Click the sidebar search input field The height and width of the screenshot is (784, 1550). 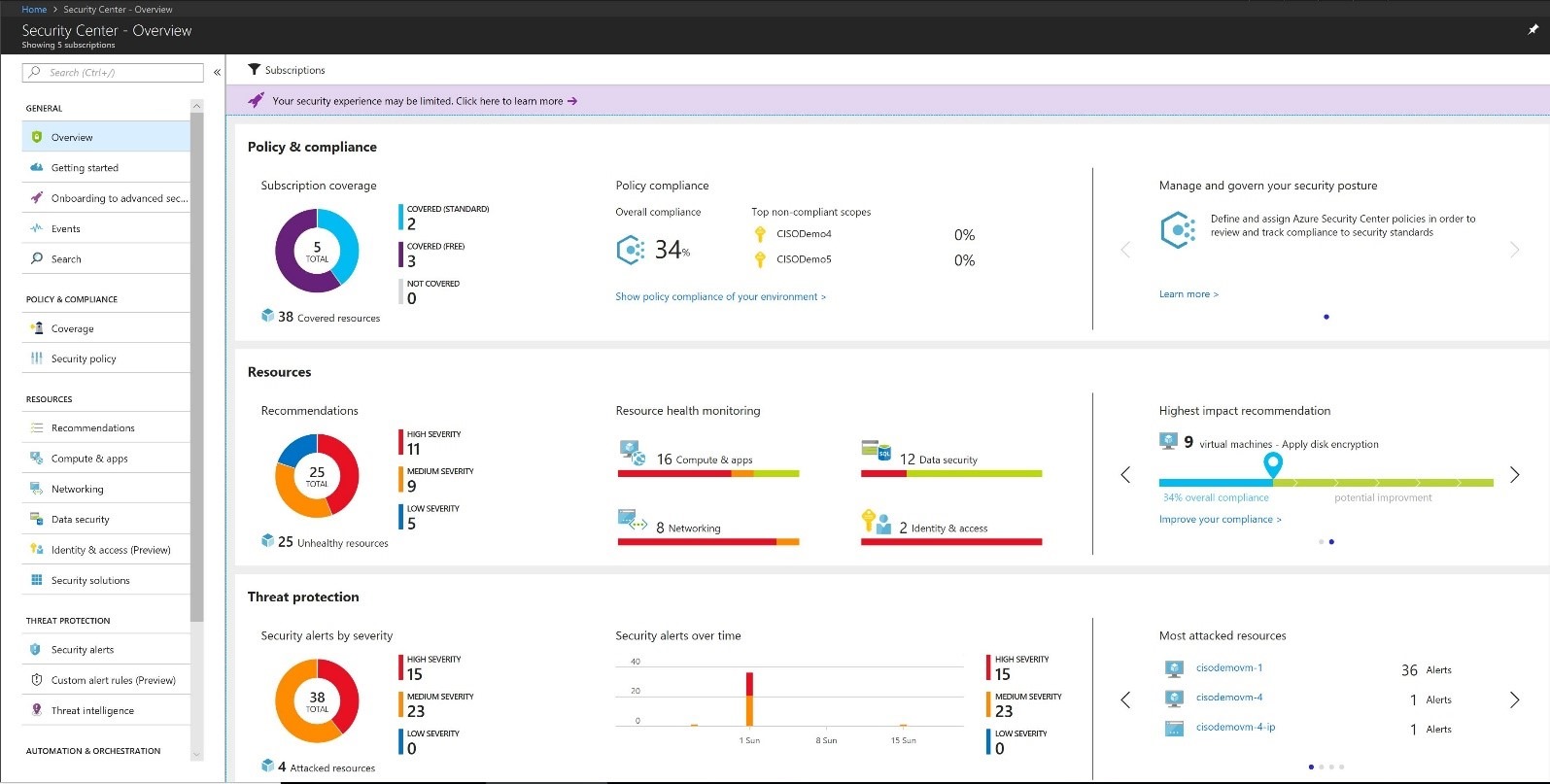click(113, 72)
